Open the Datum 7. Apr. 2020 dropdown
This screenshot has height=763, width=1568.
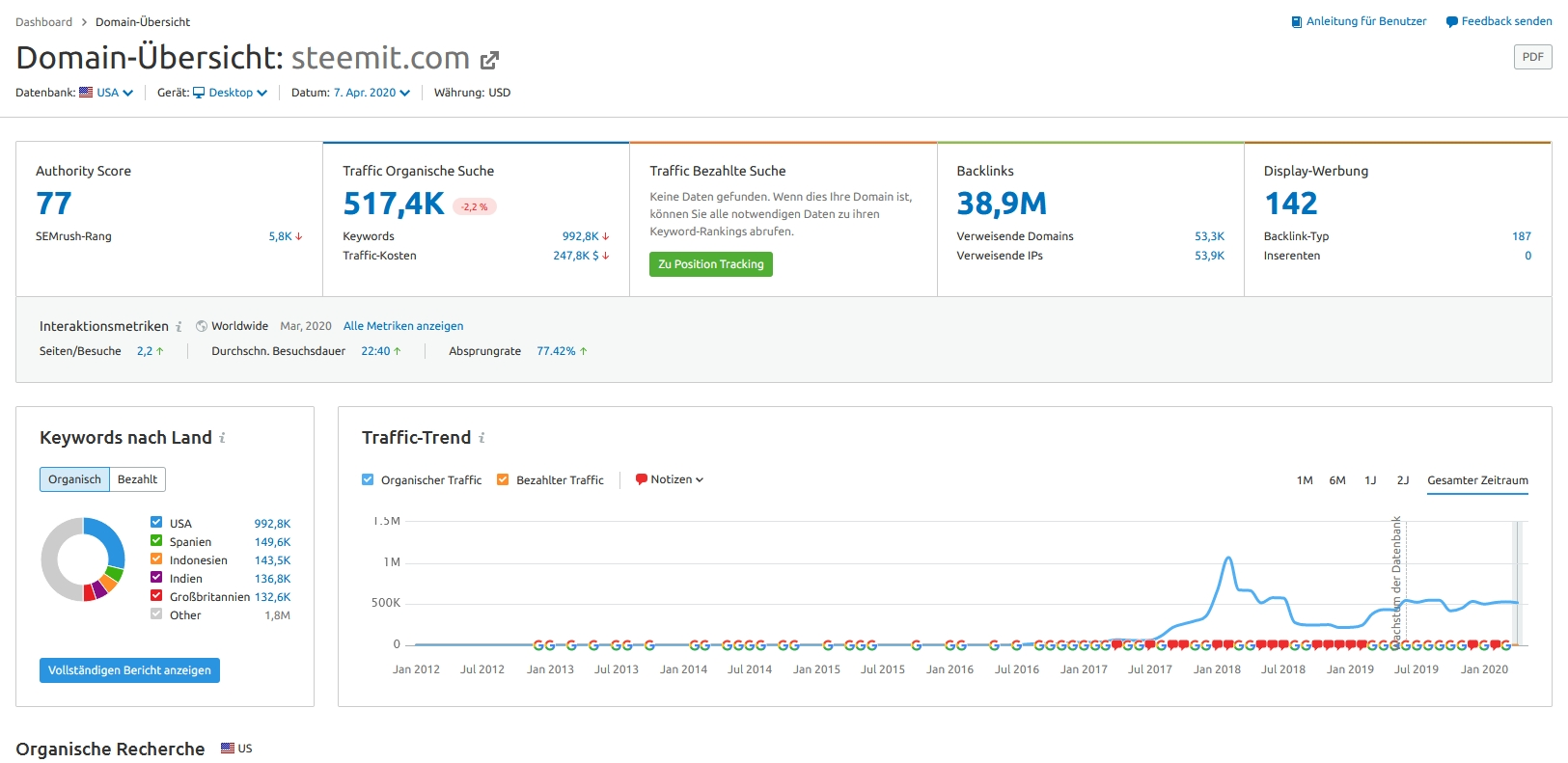pos(371,93)
